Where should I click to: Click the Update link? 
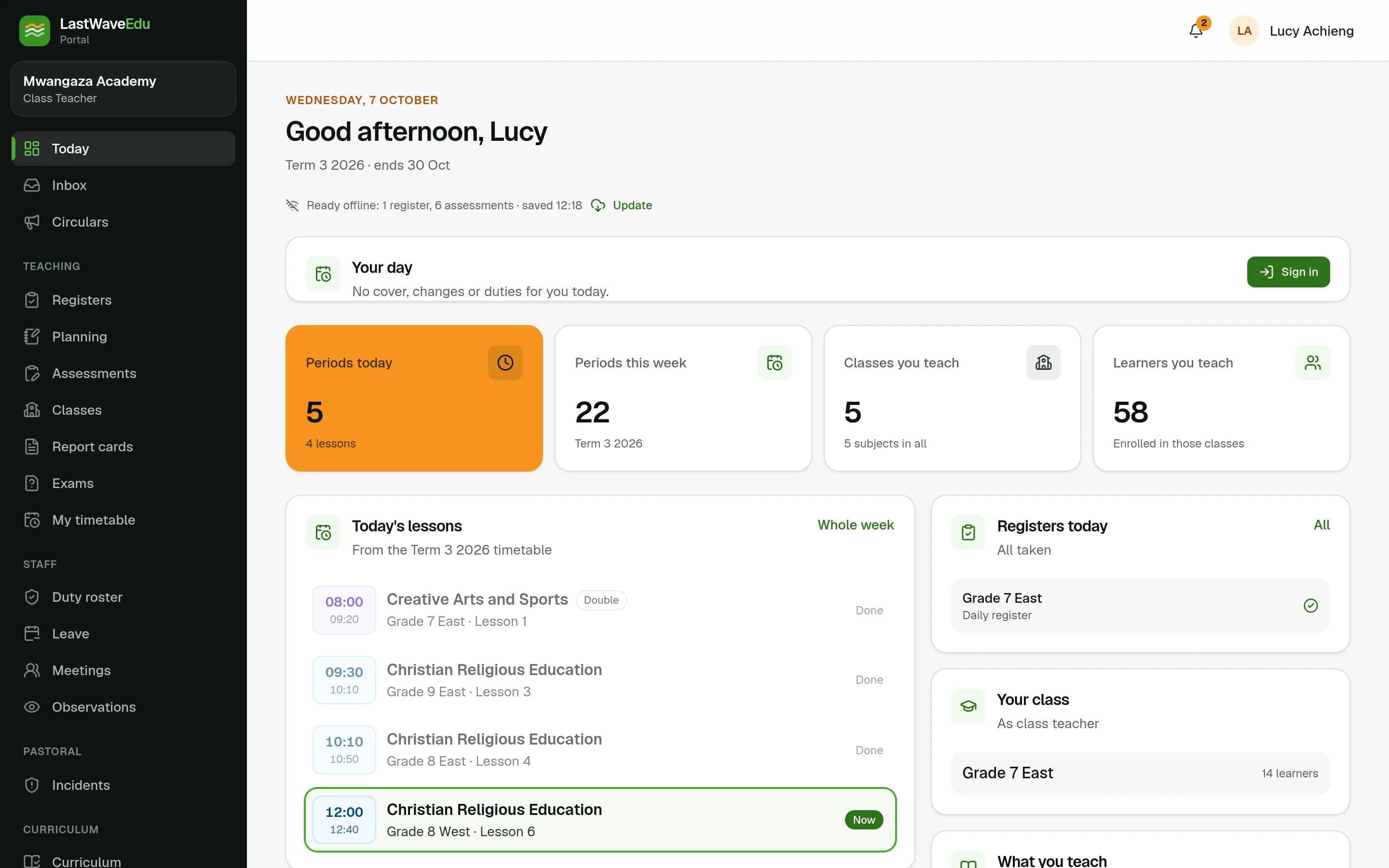632,205
